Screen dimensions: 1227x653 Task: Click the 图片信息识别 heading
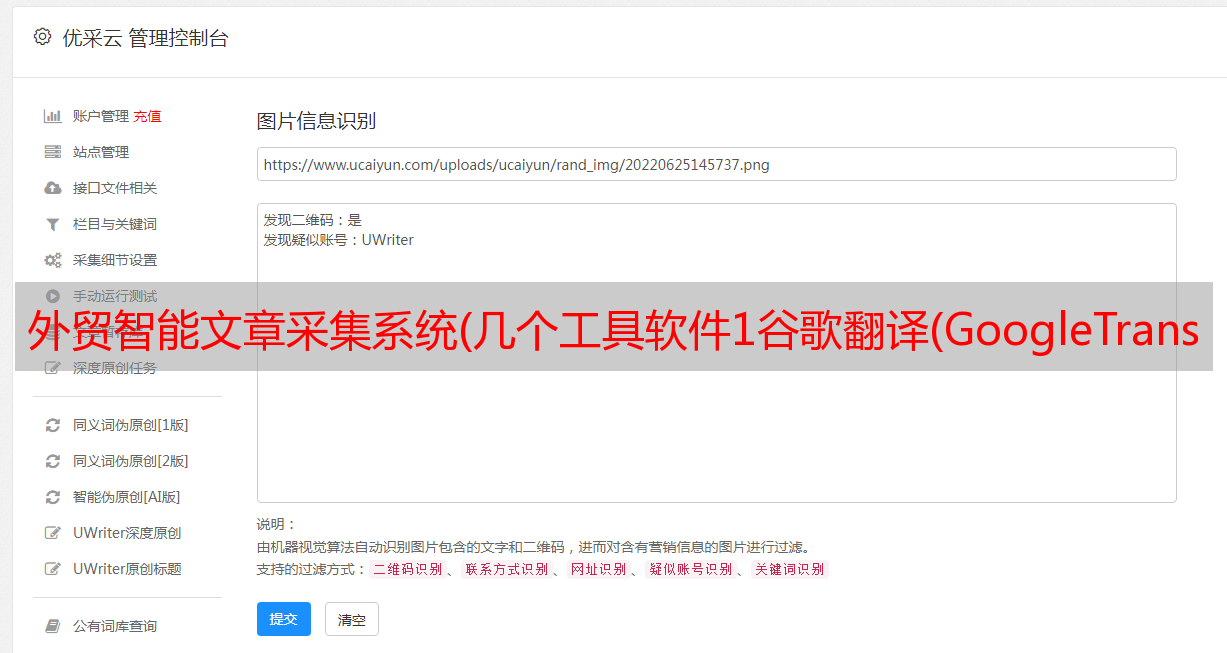[x=316, y=121]
